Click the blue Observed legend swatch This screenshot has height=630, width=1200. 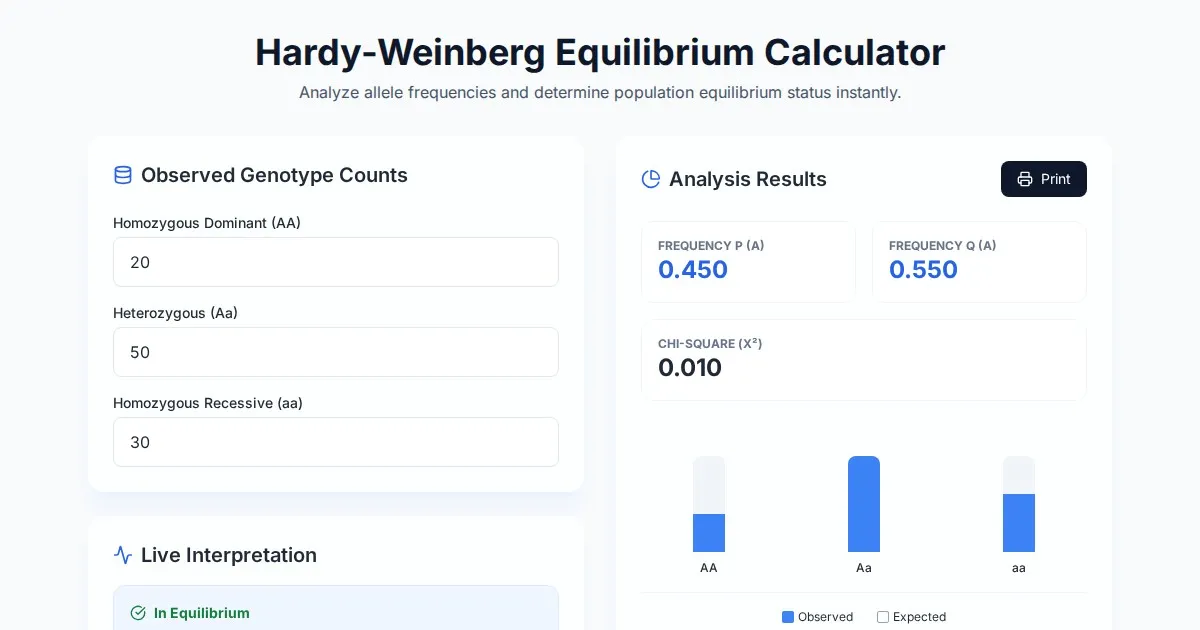point(788,617)
